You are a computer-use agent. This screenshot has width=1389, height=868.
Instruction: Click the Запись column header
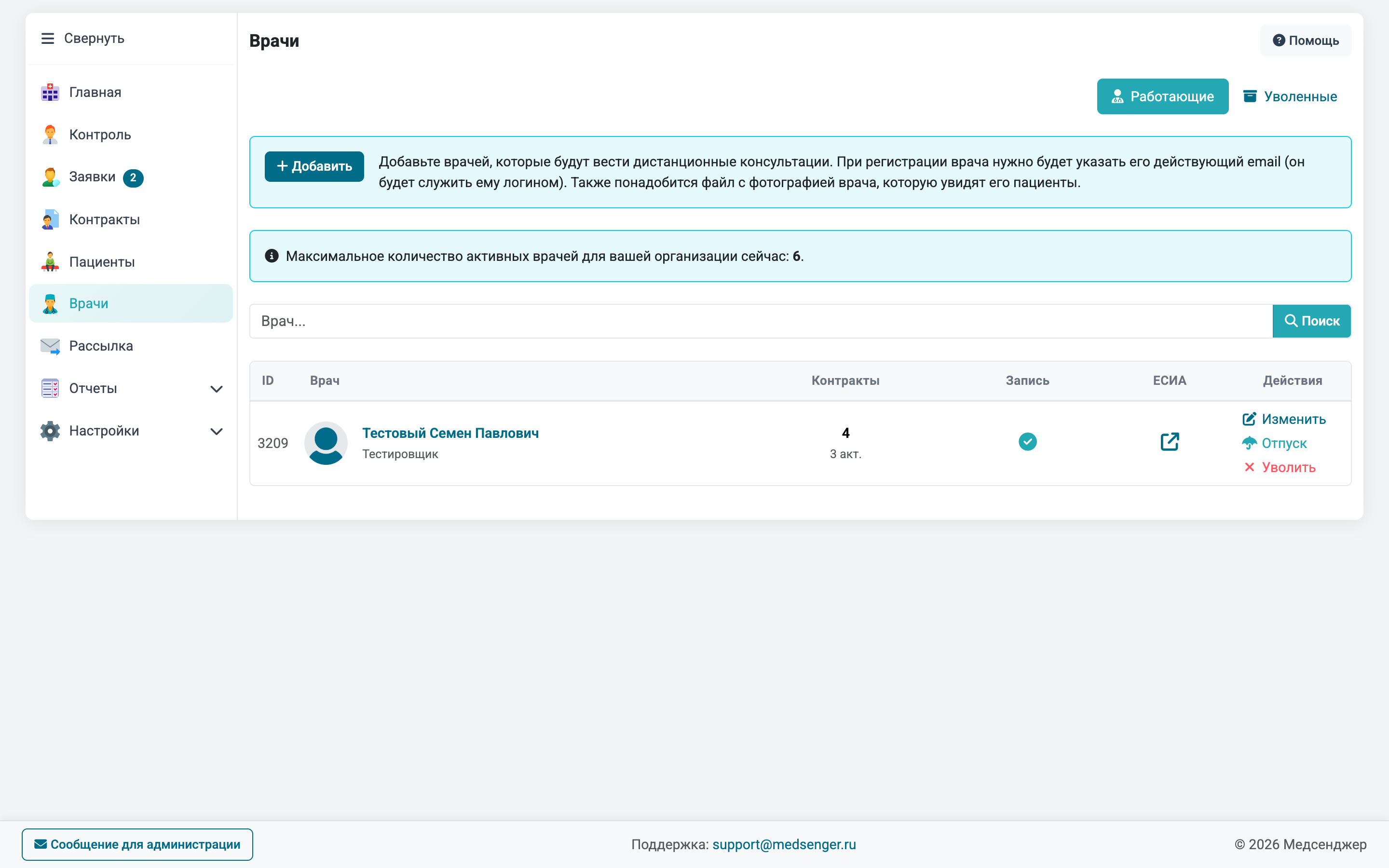1027,380
